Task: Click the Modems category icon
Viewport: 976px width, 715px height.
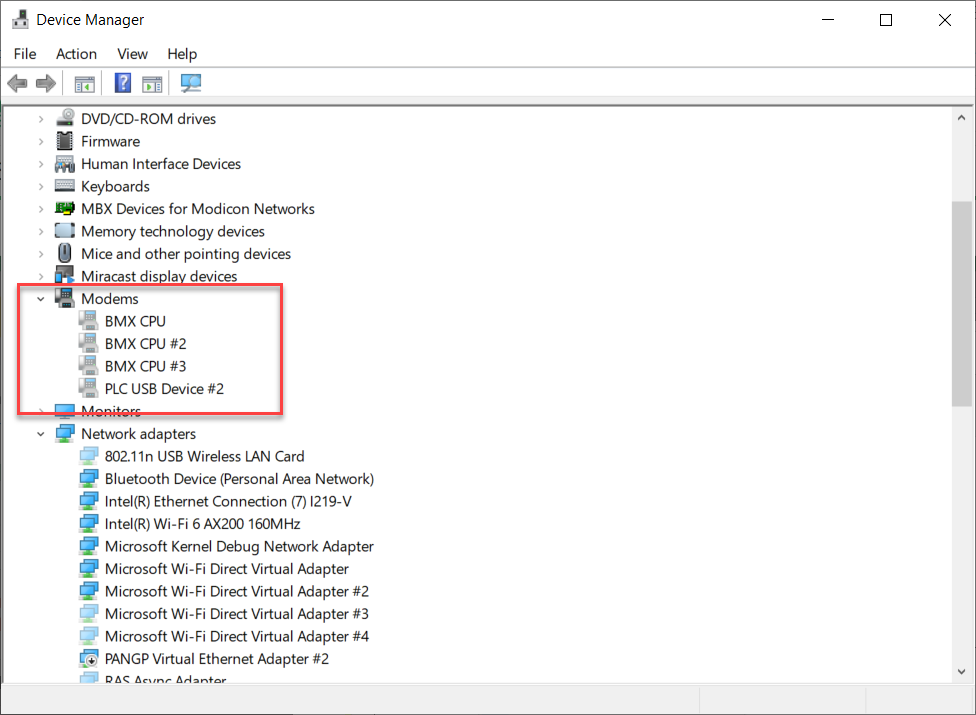Action: pos(65,298)
